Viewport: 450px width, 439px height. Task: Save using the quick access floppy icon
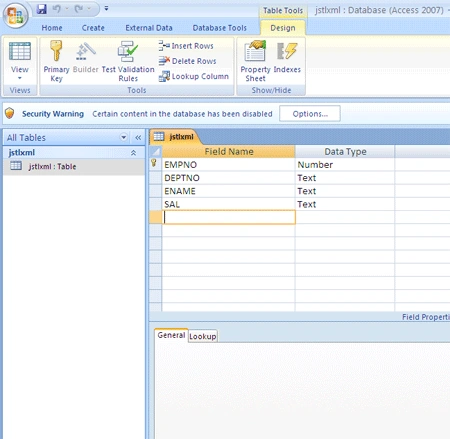click(x=42, y=9)
